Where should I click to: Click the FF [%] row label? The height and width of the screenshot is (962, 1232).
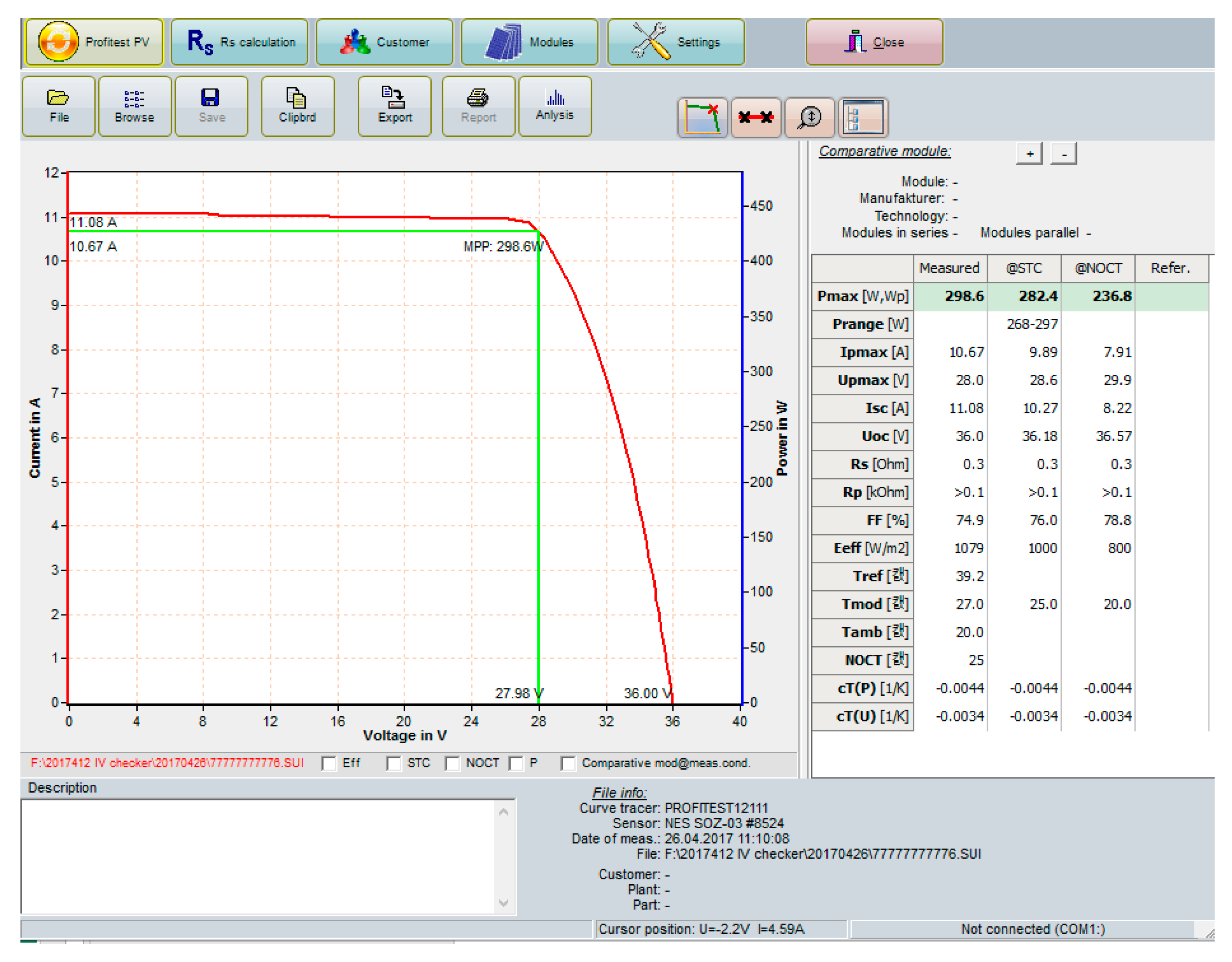tap(862, 520)
